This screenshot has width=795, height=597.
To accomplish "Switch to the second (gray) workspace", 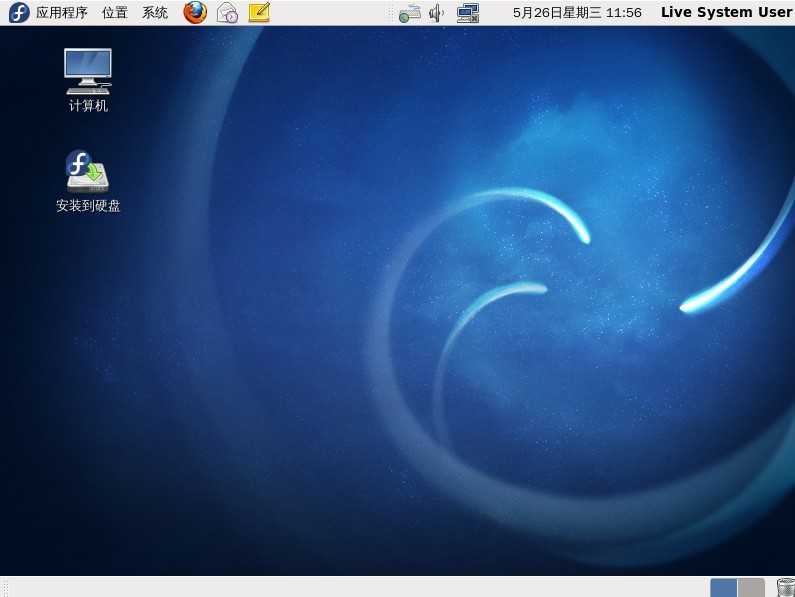I will [751, 587].
